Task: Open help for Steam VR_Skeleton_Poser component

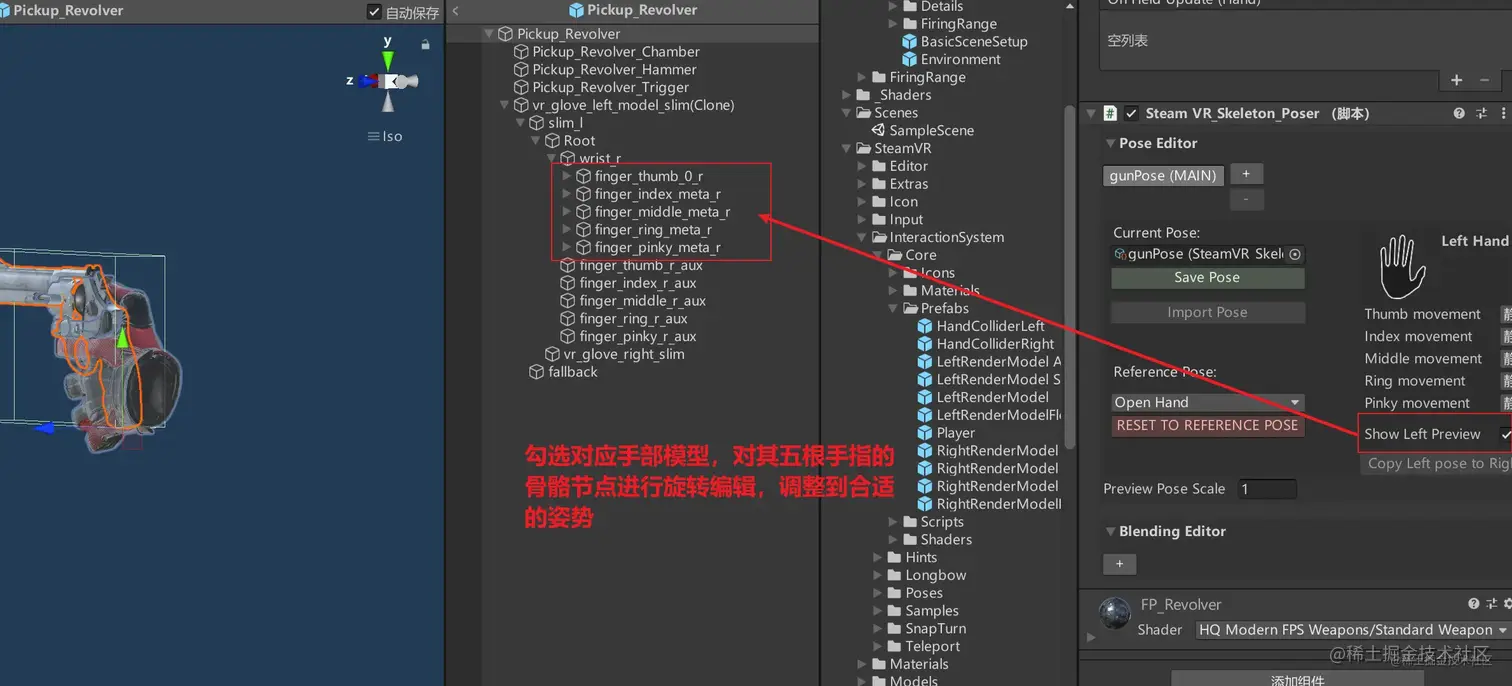Action: click(1459, 114)
